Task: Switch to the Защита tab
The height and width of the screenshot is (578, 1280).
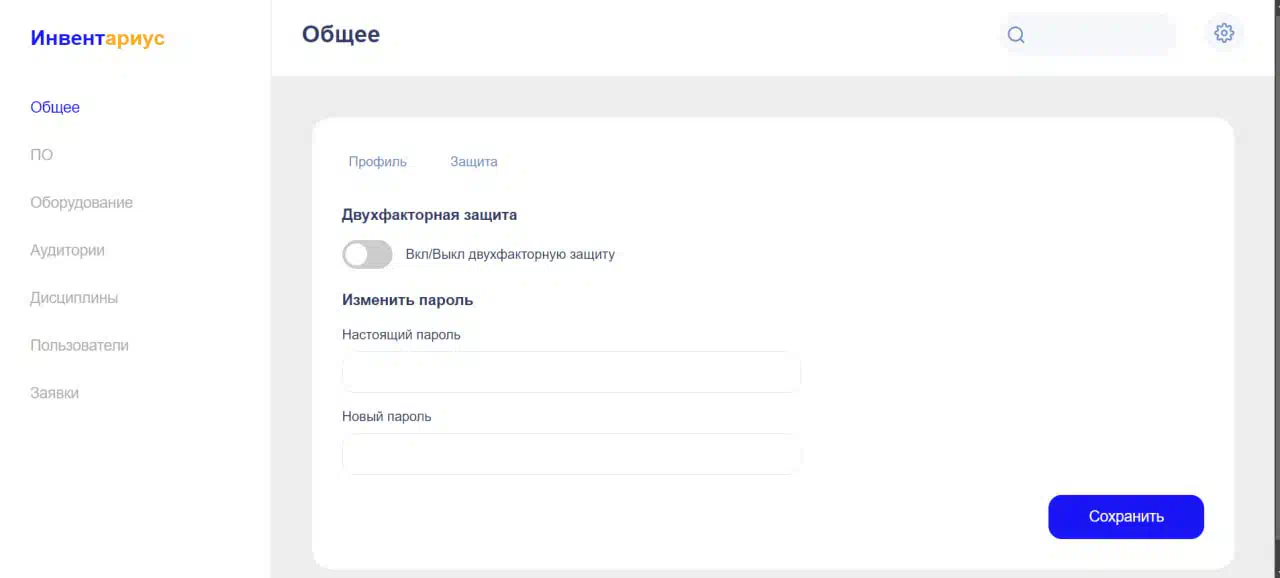Action: point(474,161)
